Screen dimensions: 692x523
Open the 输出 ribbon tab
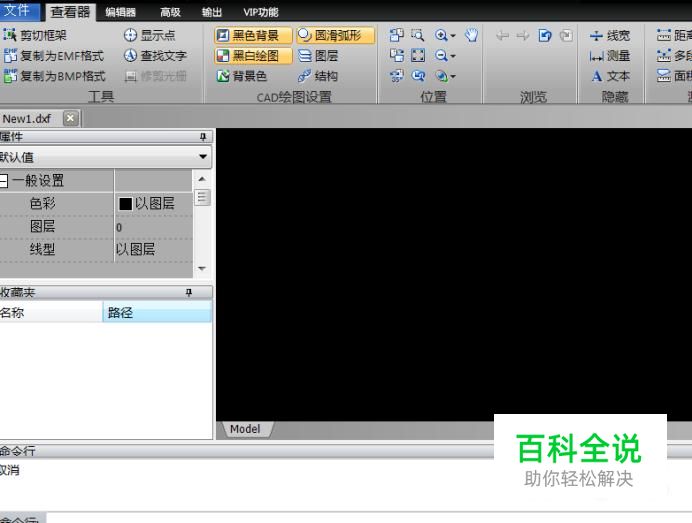coord(212,12)
